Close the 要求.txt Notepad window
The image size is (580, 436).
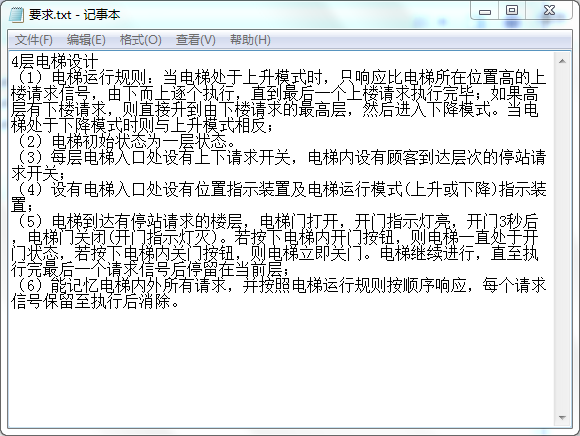549,10
